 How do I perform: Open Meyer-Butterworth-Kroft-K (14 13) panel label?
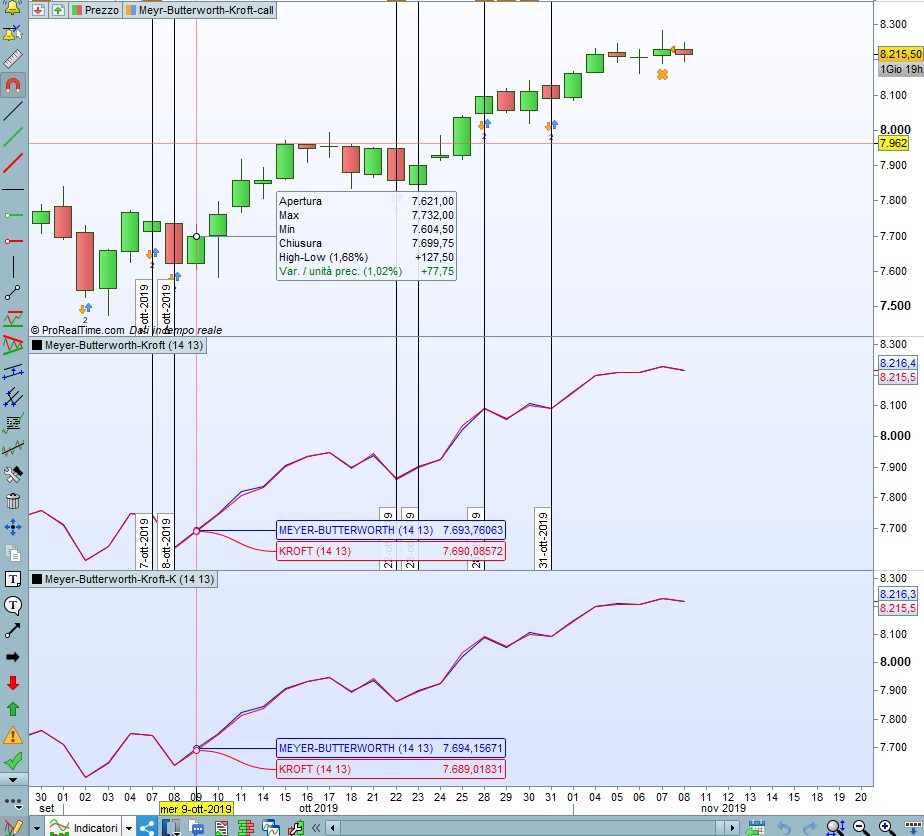124,579
